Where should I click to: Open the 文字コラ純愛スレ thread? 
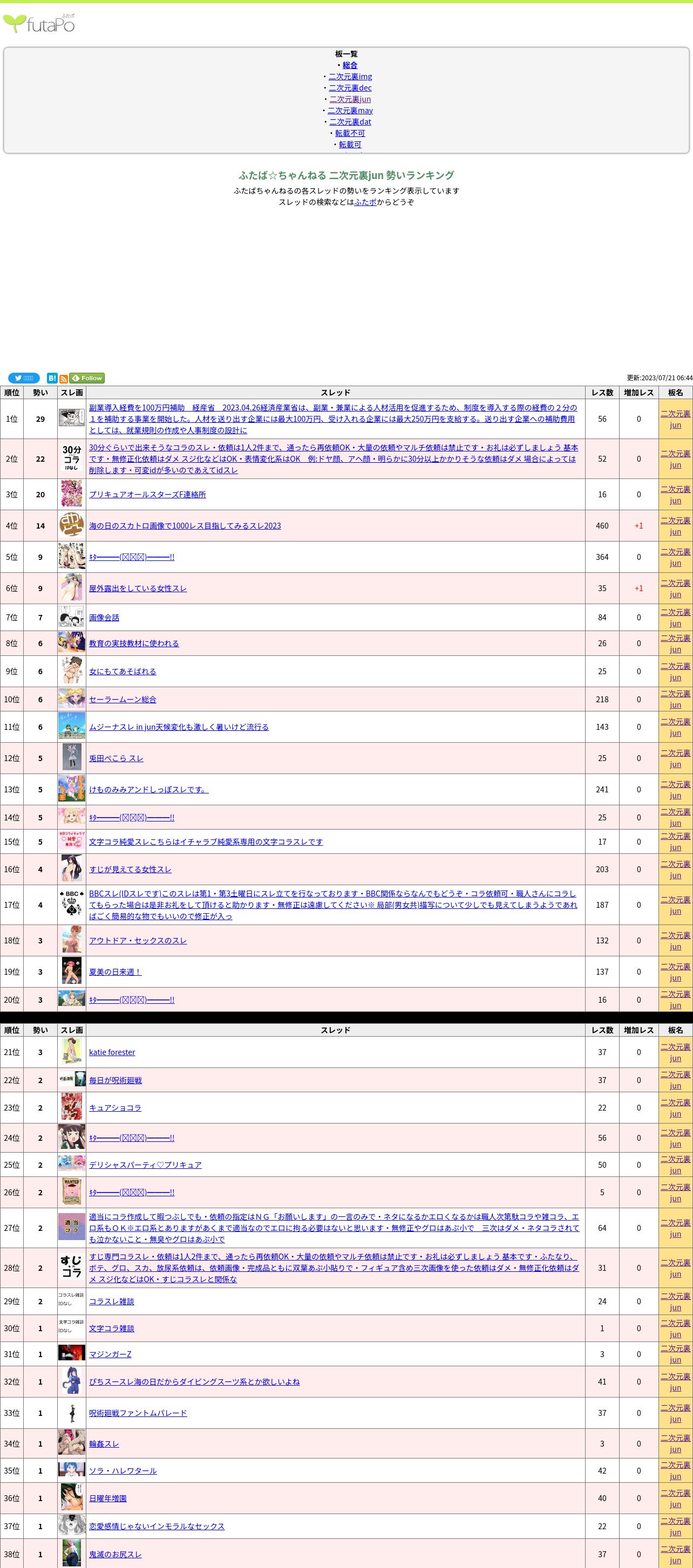(206, 842)
